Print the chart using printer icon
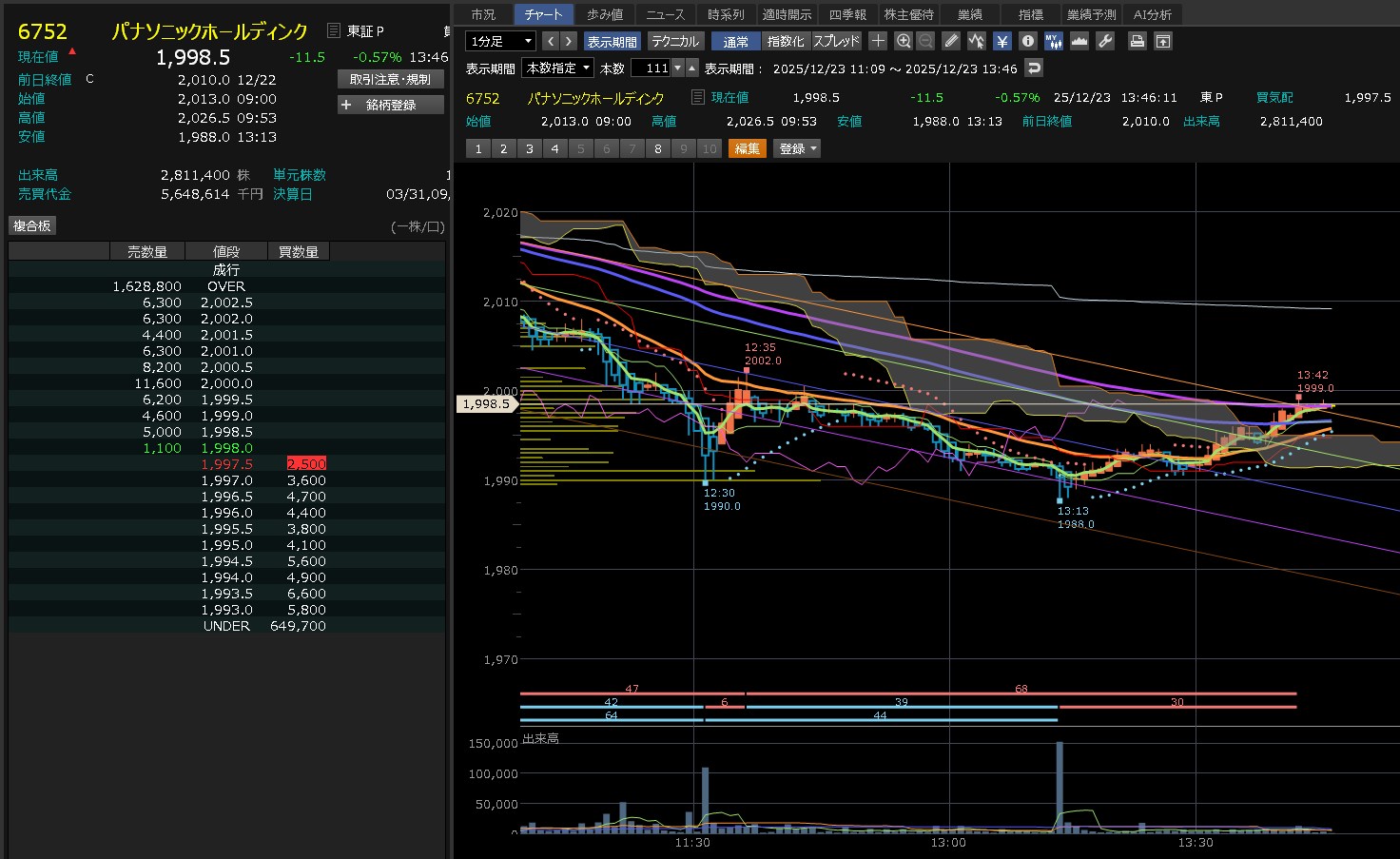This screenshot has height=859, width=1400. click(x=1137, y=41)
